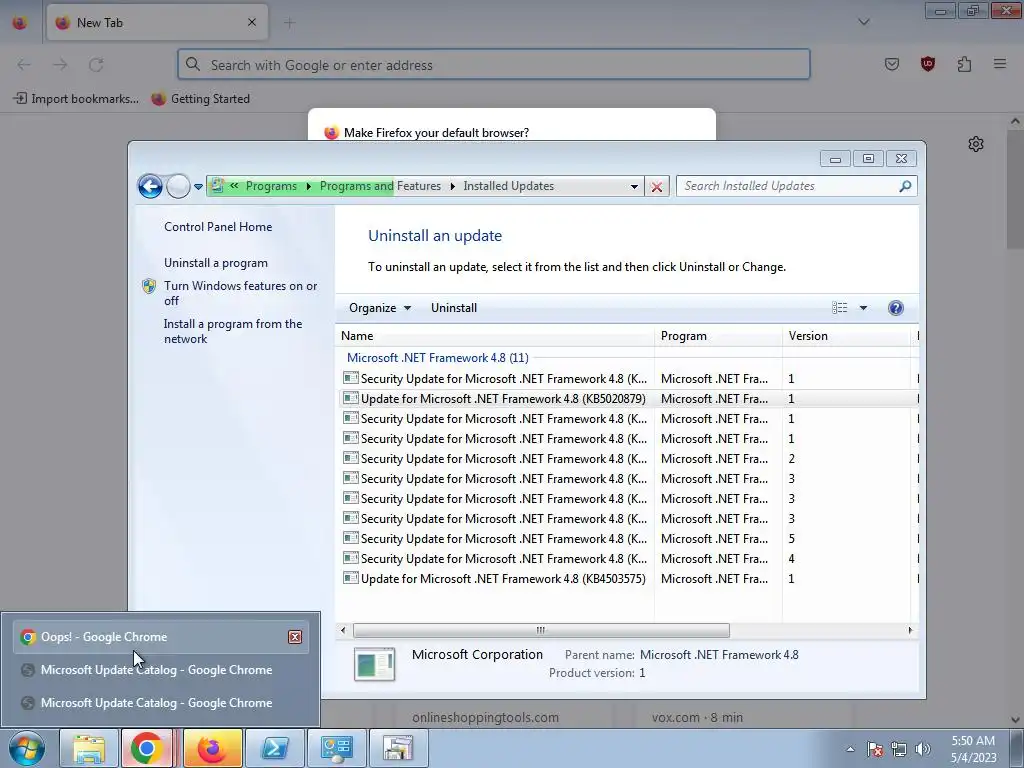
Task: Open Install a program from the network
Action: [x=233, y=331]
